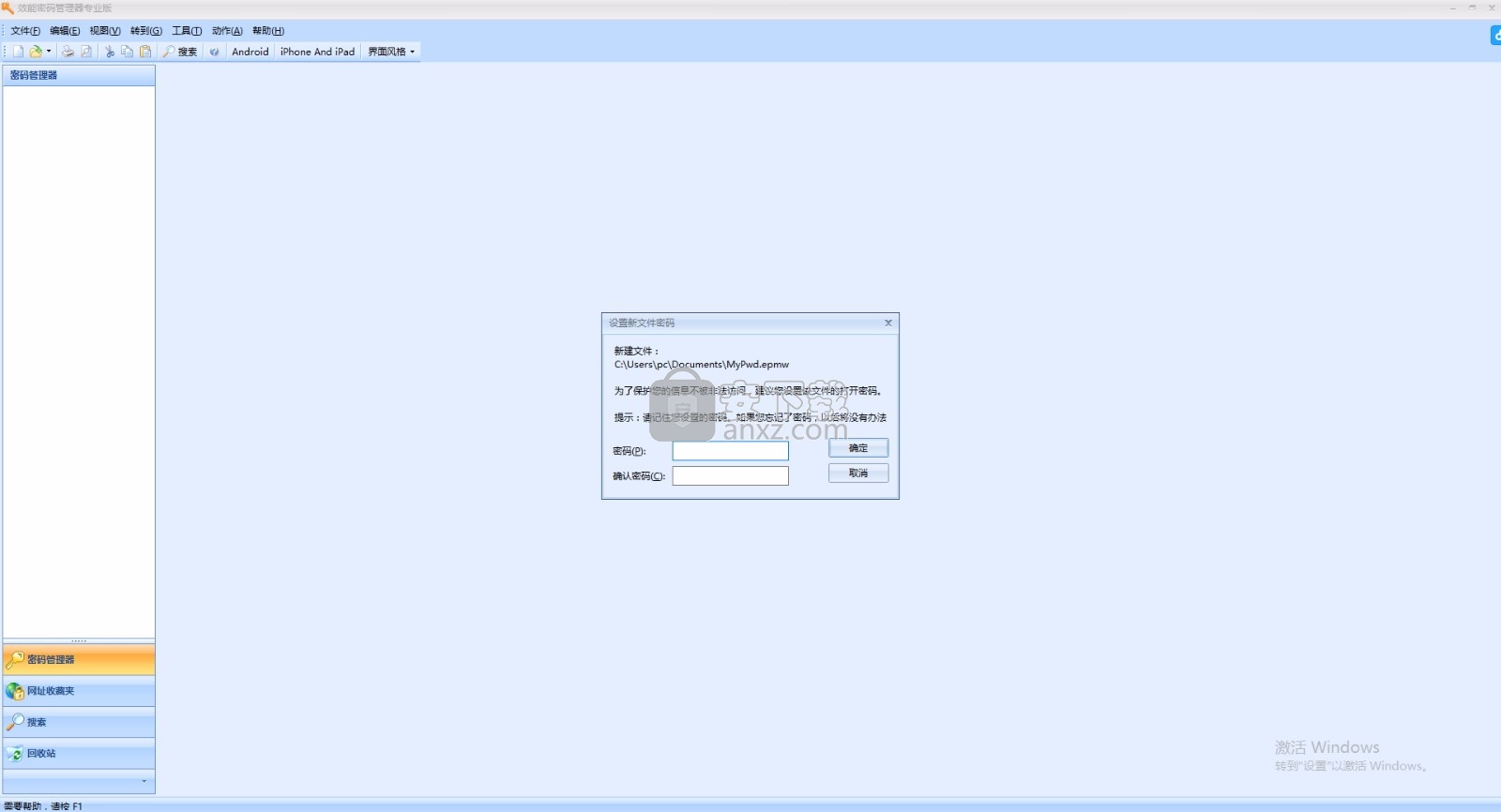Viewport: 1501px width, 812px height.
Task: Expand the Open file dropdown arrow
Action: 49,52
